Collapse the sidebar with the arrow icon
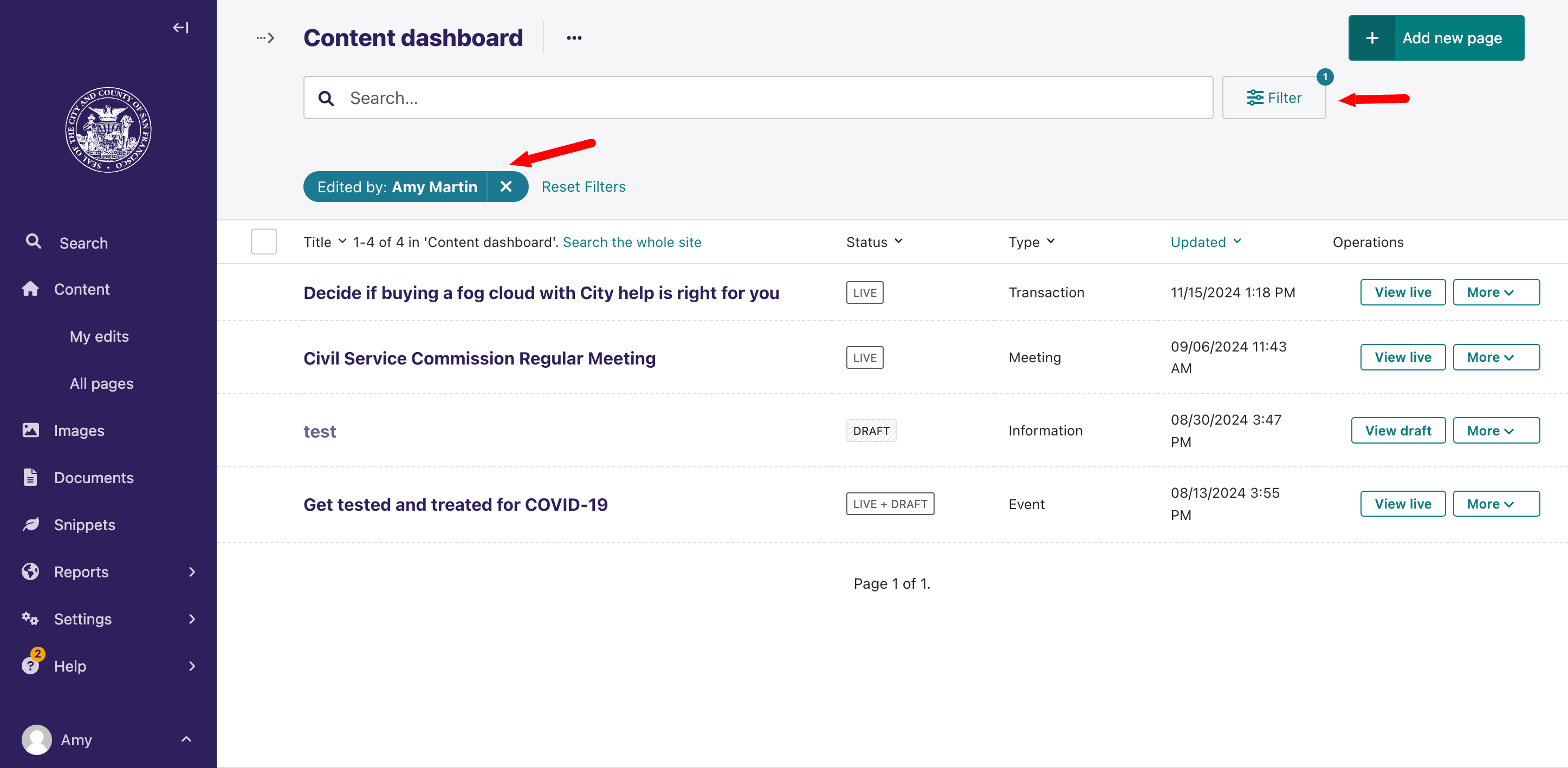Viewport: 1568px width, 768px height. (180, 28)
